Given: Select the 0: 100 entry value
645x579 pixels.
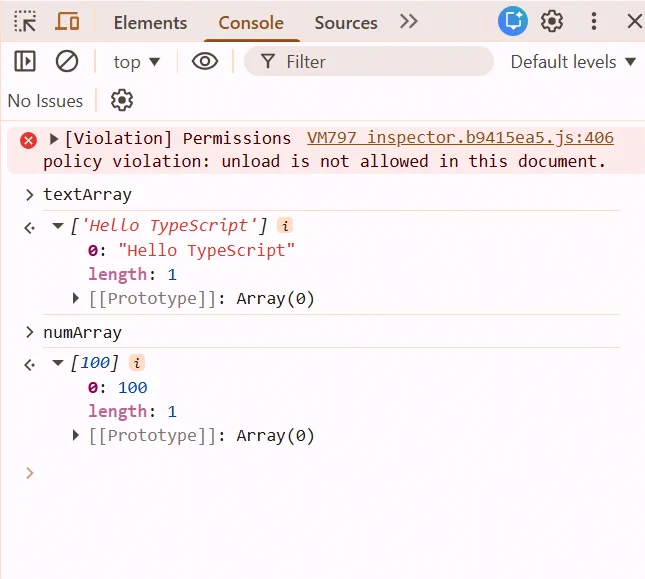Looking at the screenshot, I should point(132,387).
